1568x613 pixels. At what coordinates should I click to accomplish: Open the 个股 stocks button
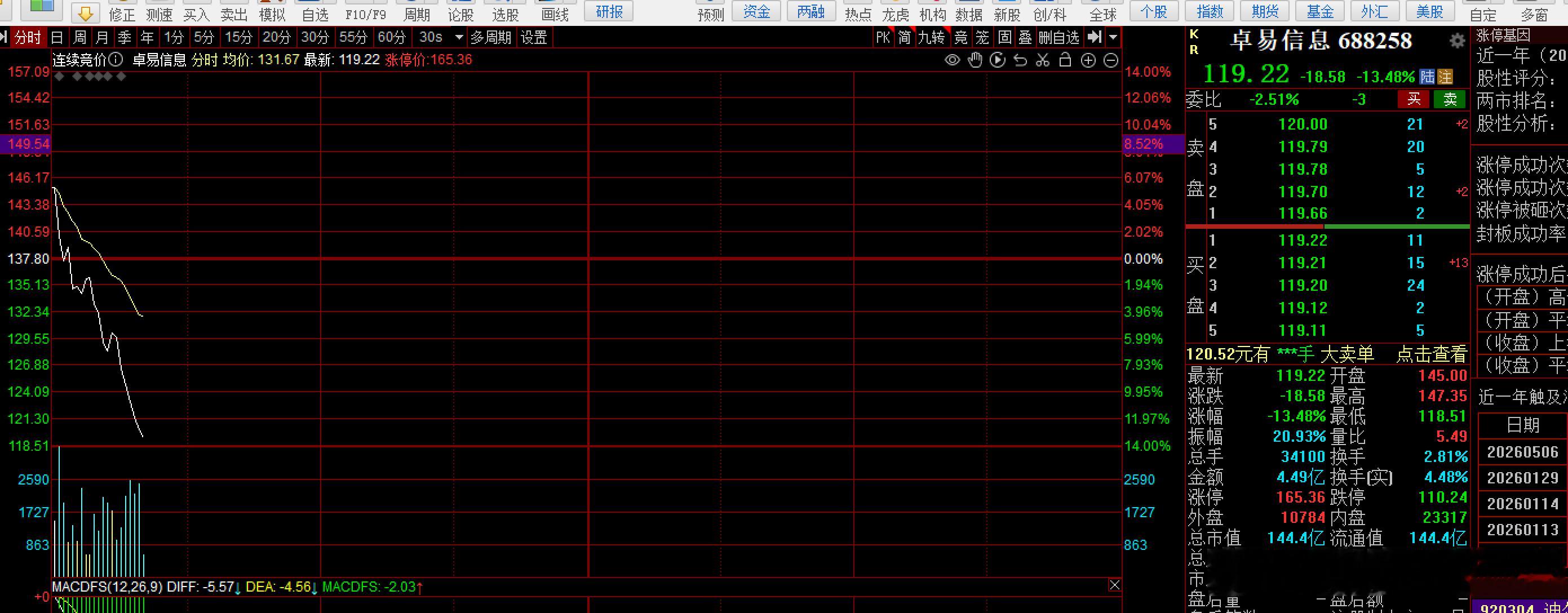point(1154,11)
